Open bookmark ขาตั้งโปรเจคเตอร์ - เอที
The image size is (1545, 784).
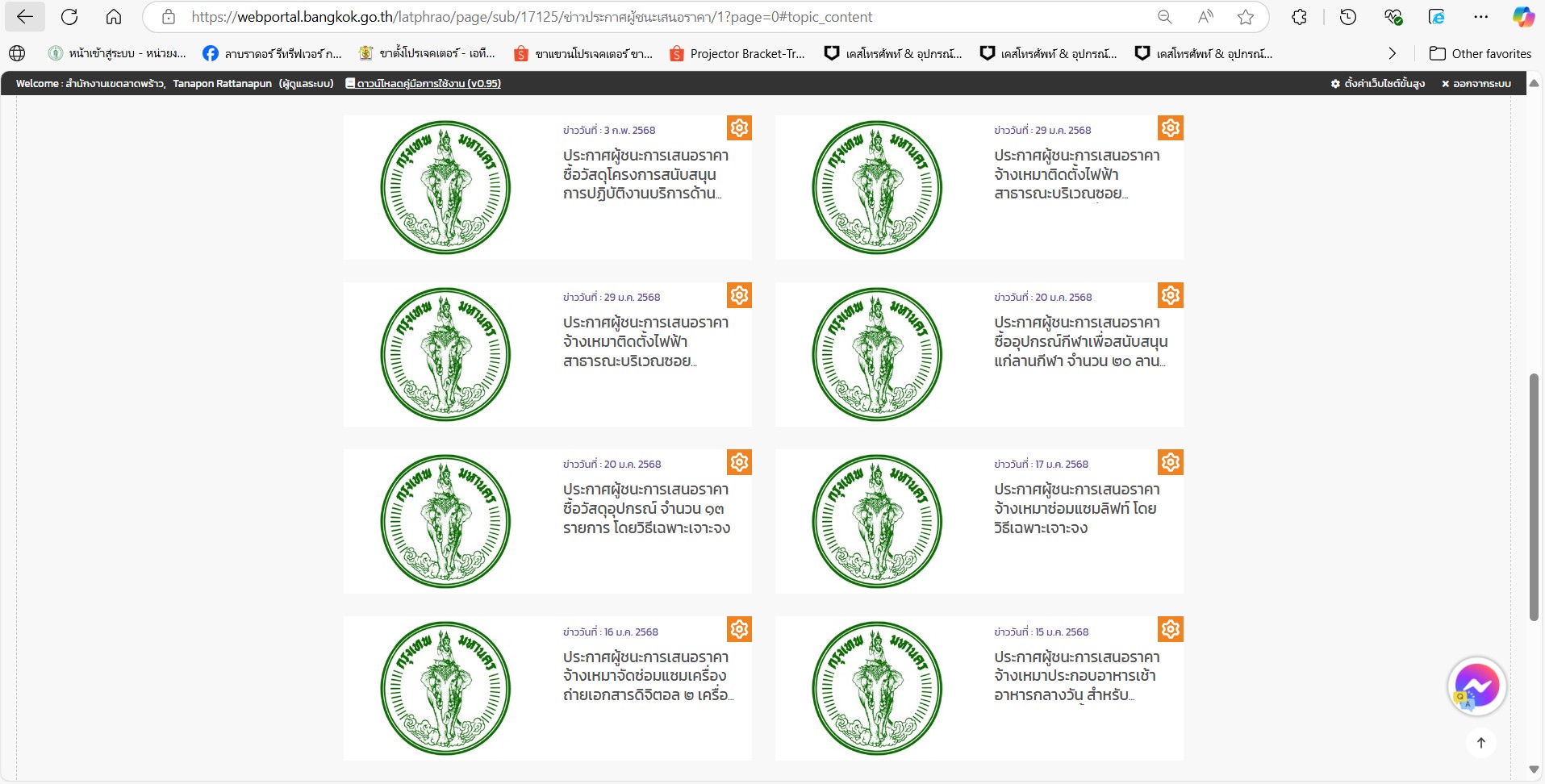(428, 53)
